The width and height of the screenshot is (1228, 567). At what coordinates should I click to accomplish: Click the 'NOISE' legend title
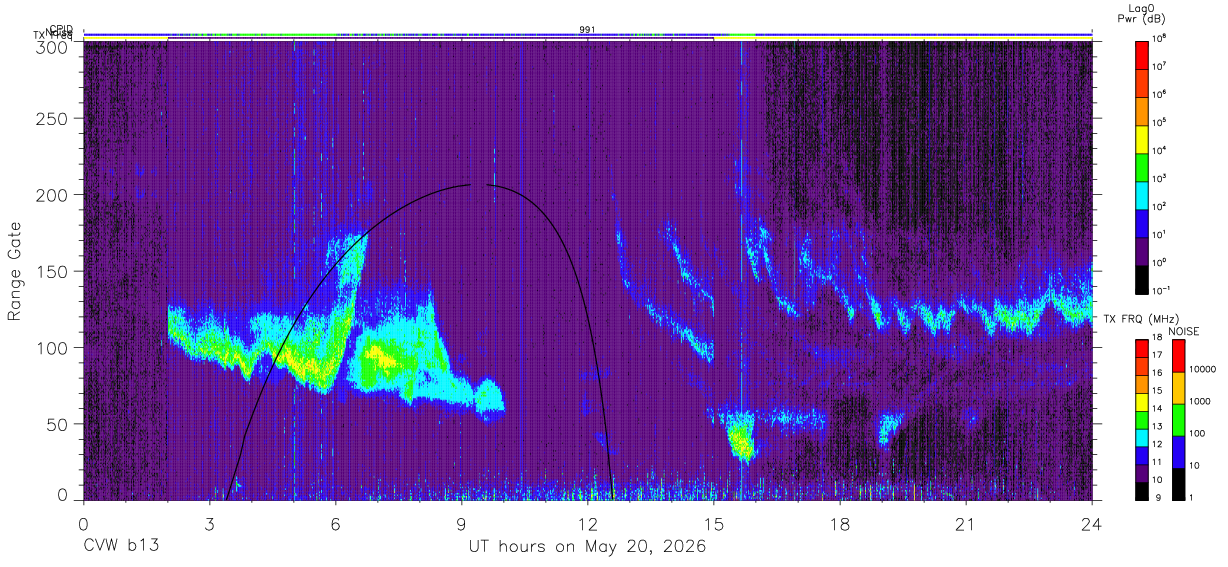coord(1186,330)
